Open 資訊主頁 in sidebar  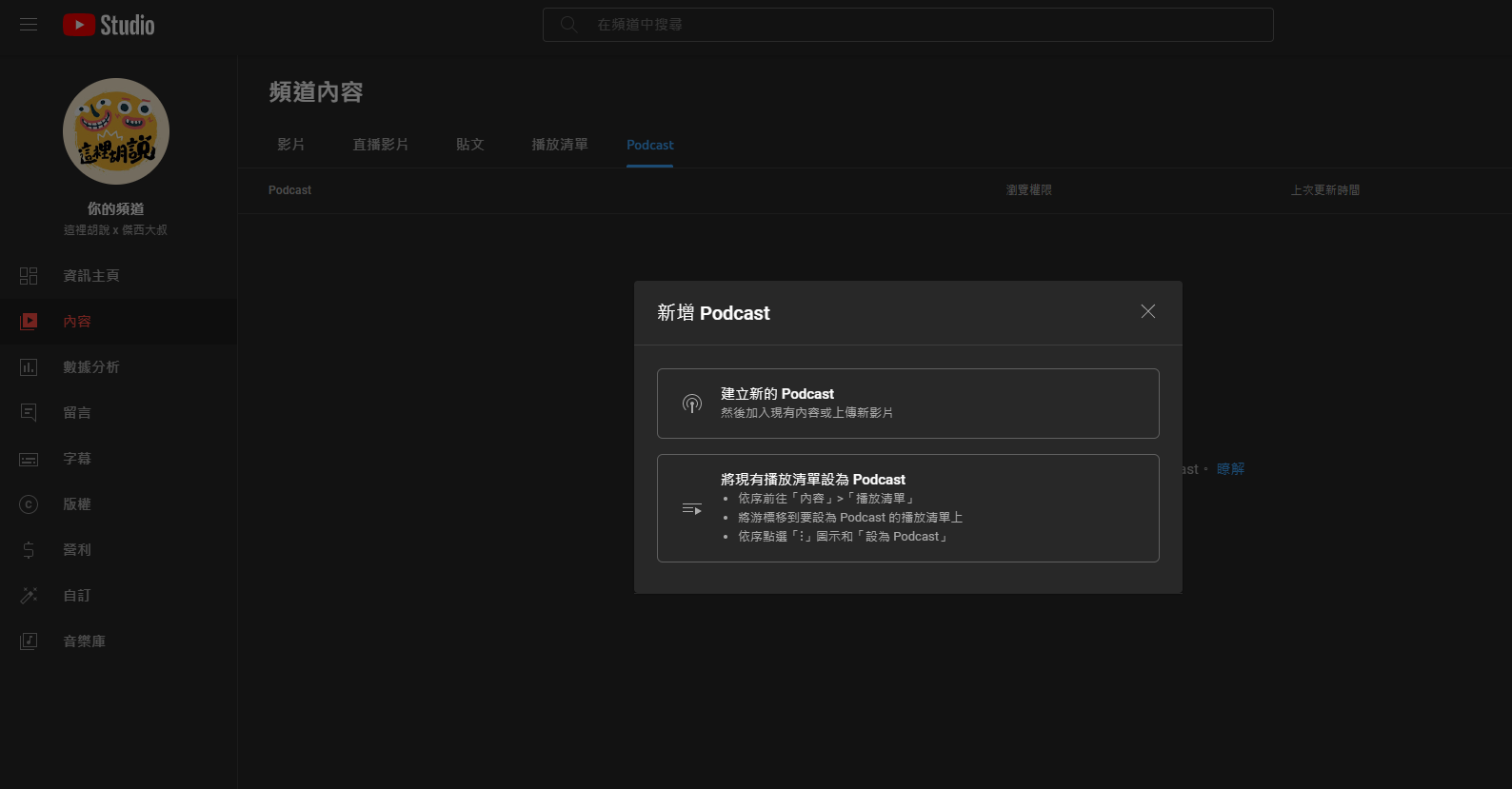(118, 276)
